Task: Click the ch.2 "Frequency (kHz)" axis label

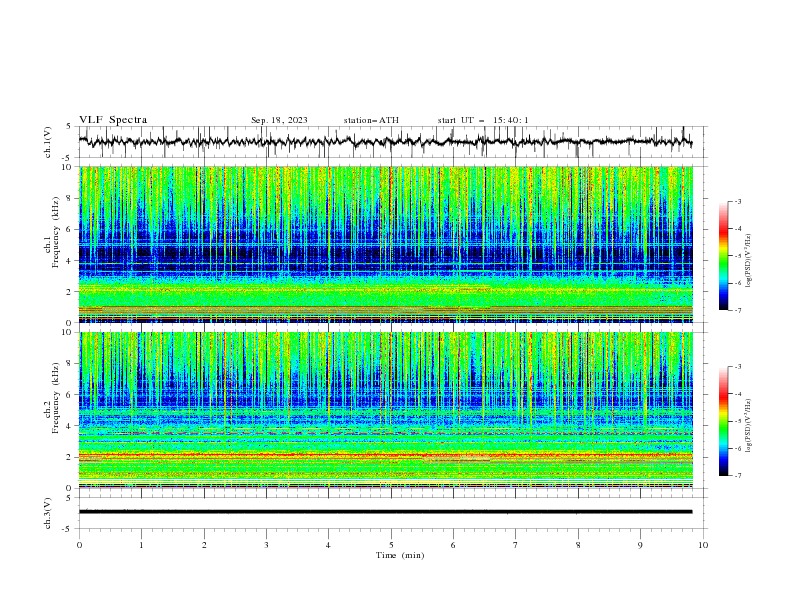Action: click(x=56, y=397)
